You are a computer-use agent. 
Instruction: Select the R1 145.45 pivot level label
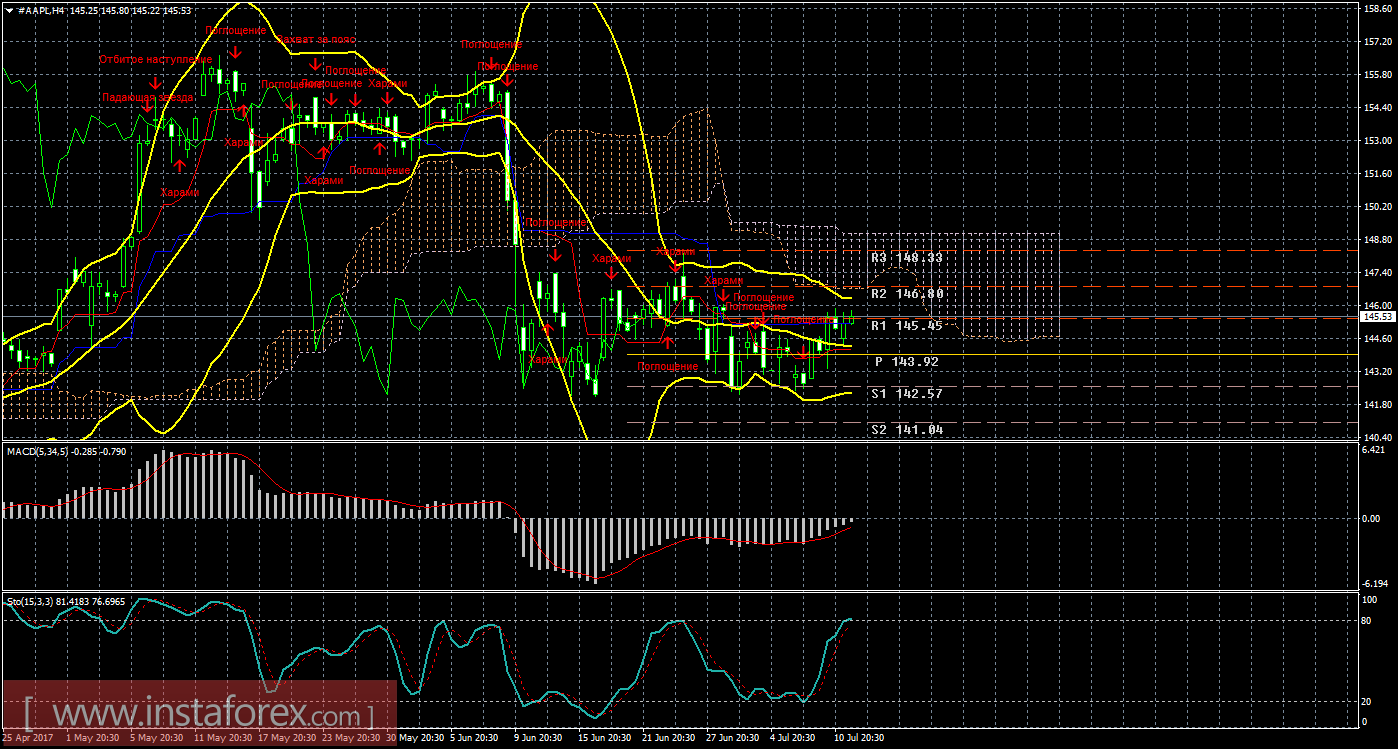pyautogui.click(x=907, y=325)
